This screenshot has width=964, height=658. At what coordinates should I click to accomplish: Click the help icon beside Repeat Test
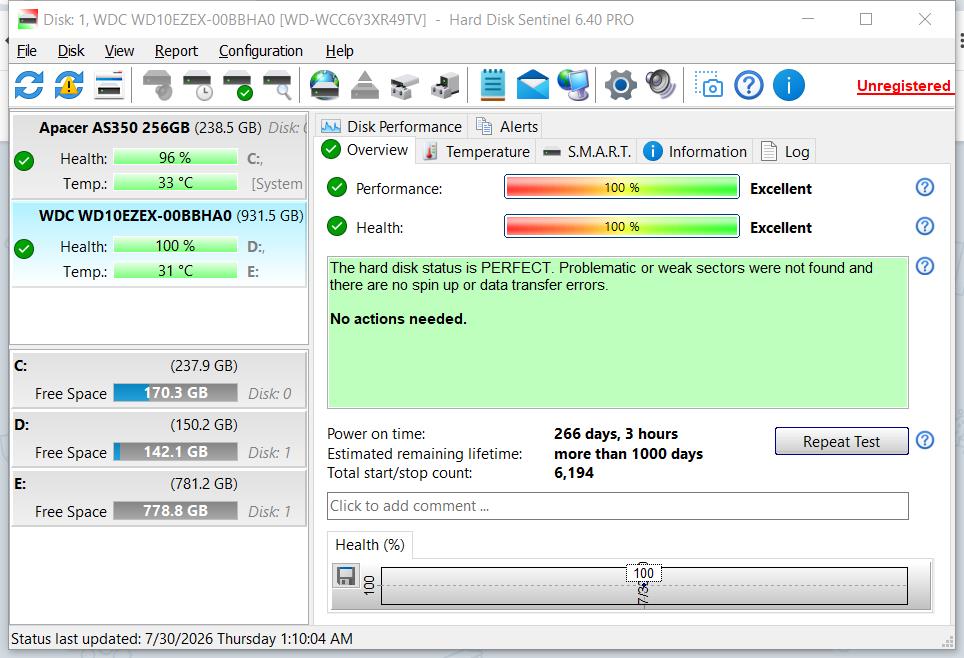(925, 440)
